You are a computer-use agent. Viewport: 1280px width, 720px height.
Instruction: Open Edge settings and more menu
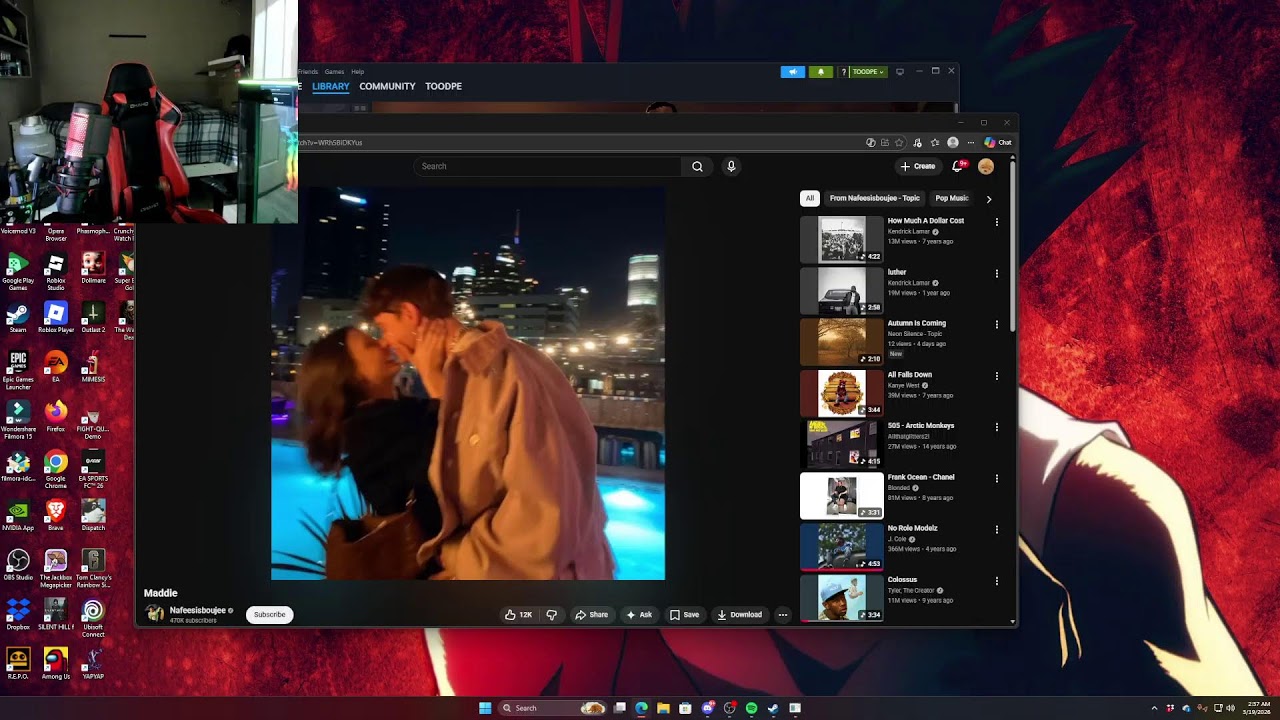970,142
